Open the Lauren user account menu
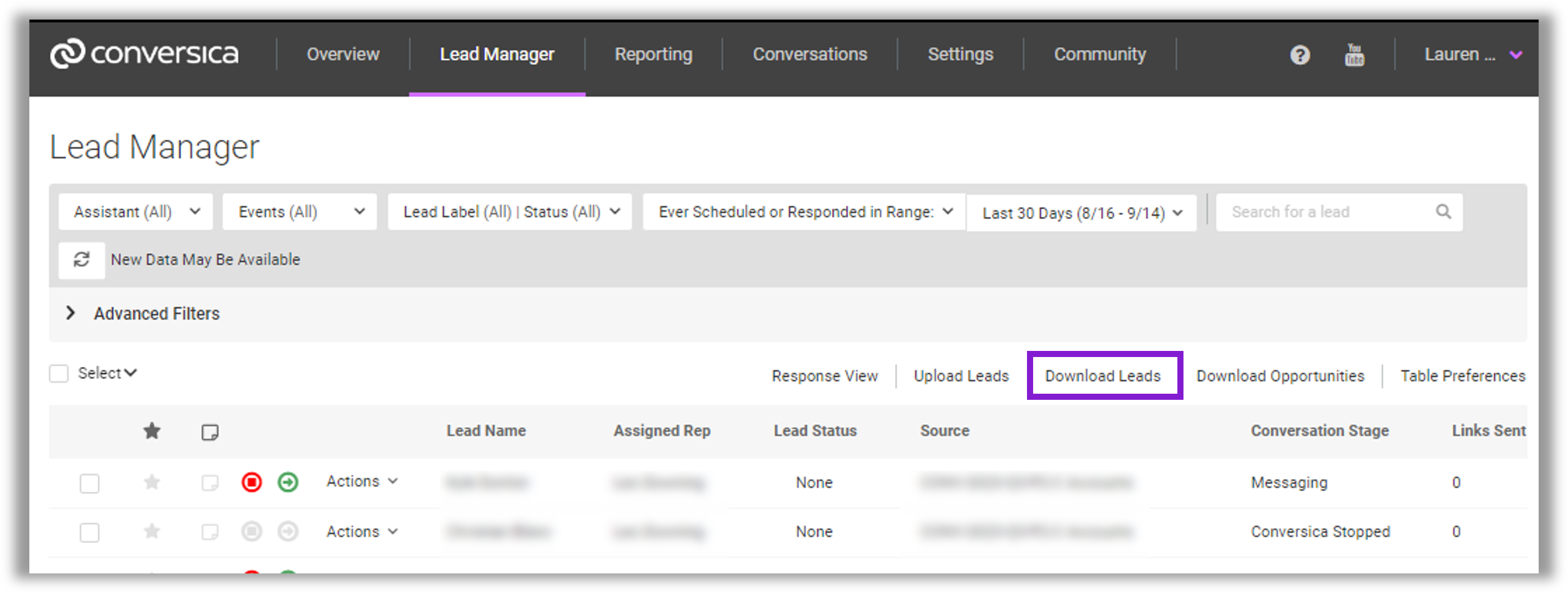The image size is (1568, 593). [x=1473, y=55]
